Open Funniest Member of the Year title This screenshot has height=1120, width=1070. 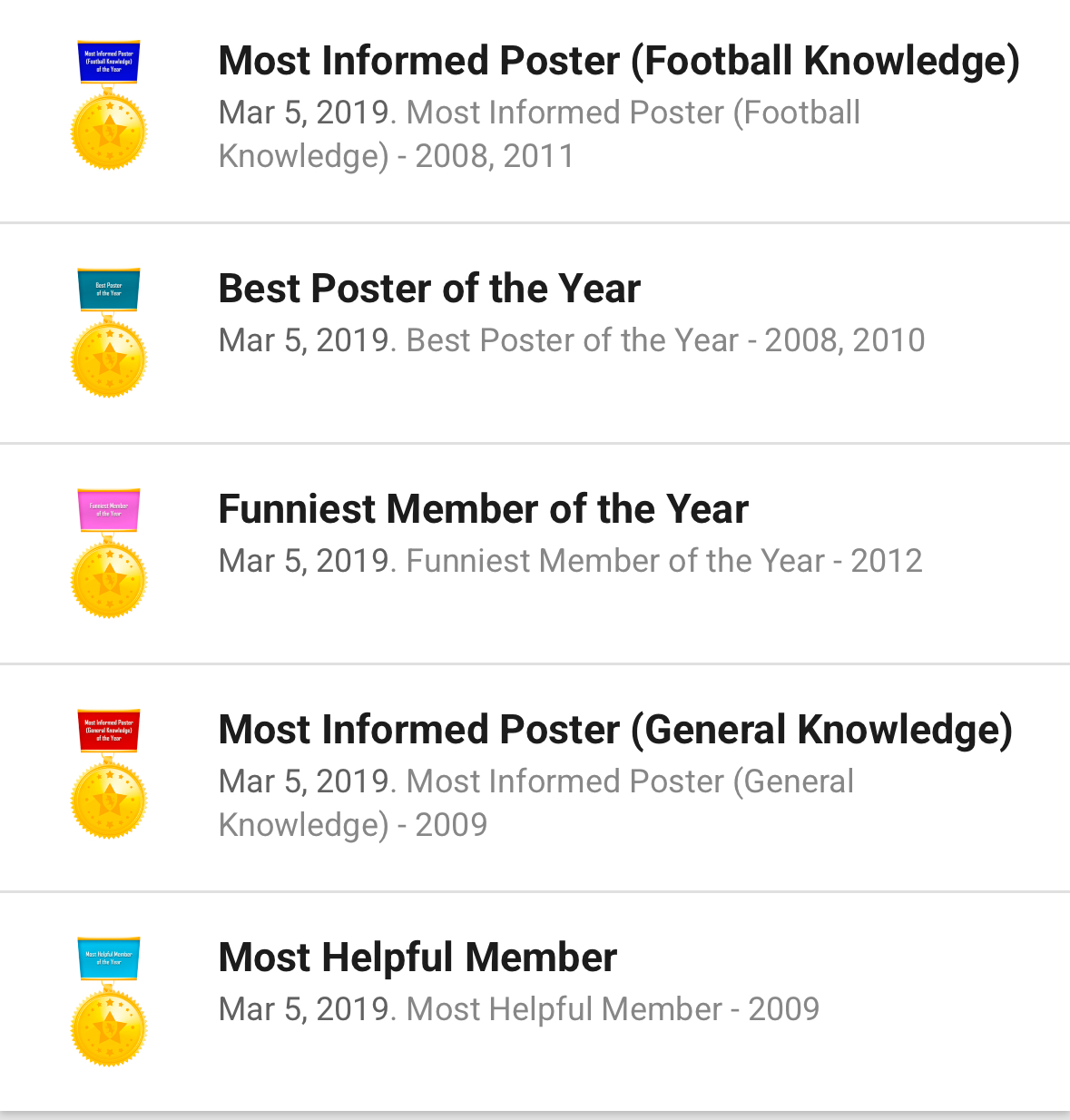point(484,509)
